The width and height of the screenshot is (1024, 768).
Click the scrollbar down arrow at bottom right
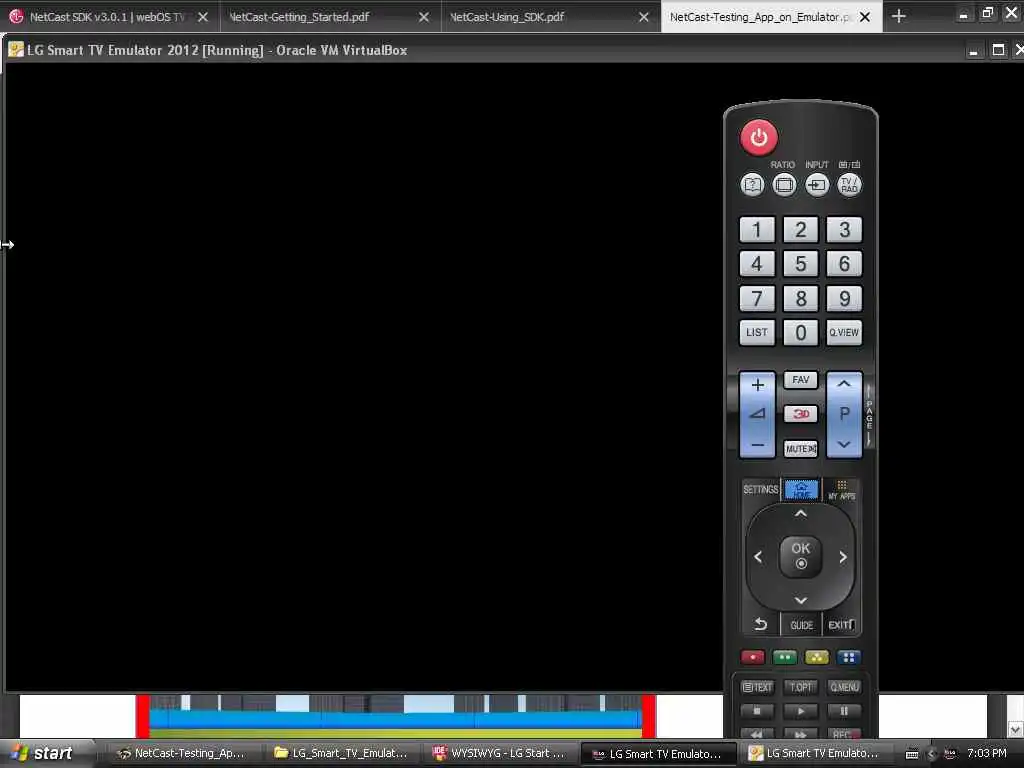point(1016,729)
